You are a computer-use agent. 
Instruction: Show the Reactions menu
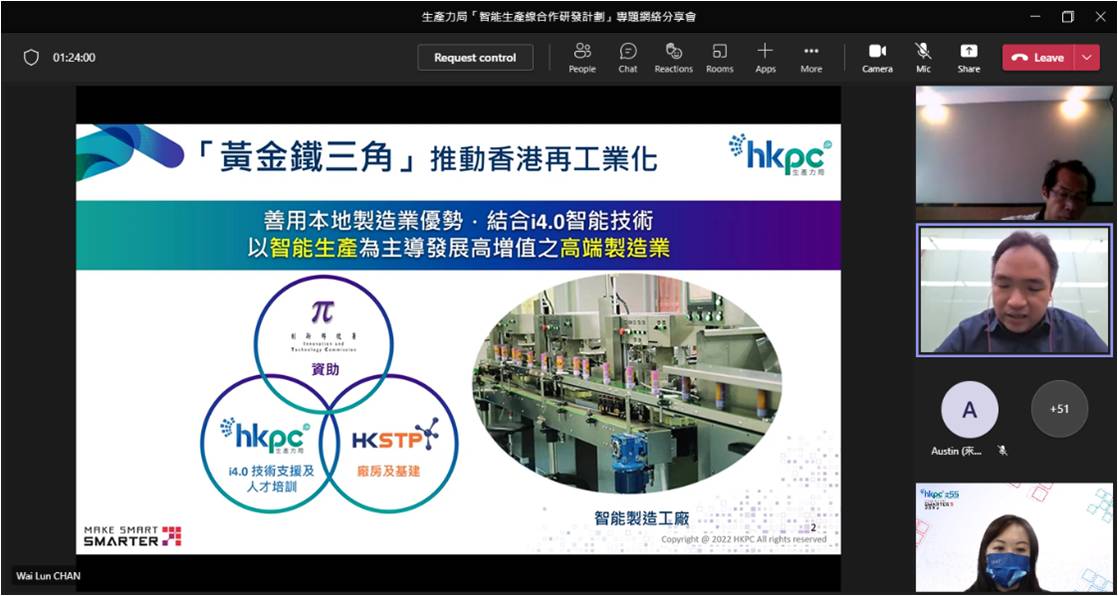[x=674, y=58]
